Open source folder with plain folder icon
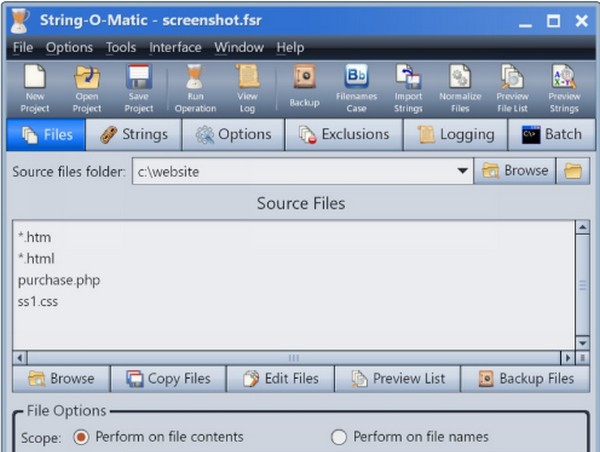 click(573, 171)
